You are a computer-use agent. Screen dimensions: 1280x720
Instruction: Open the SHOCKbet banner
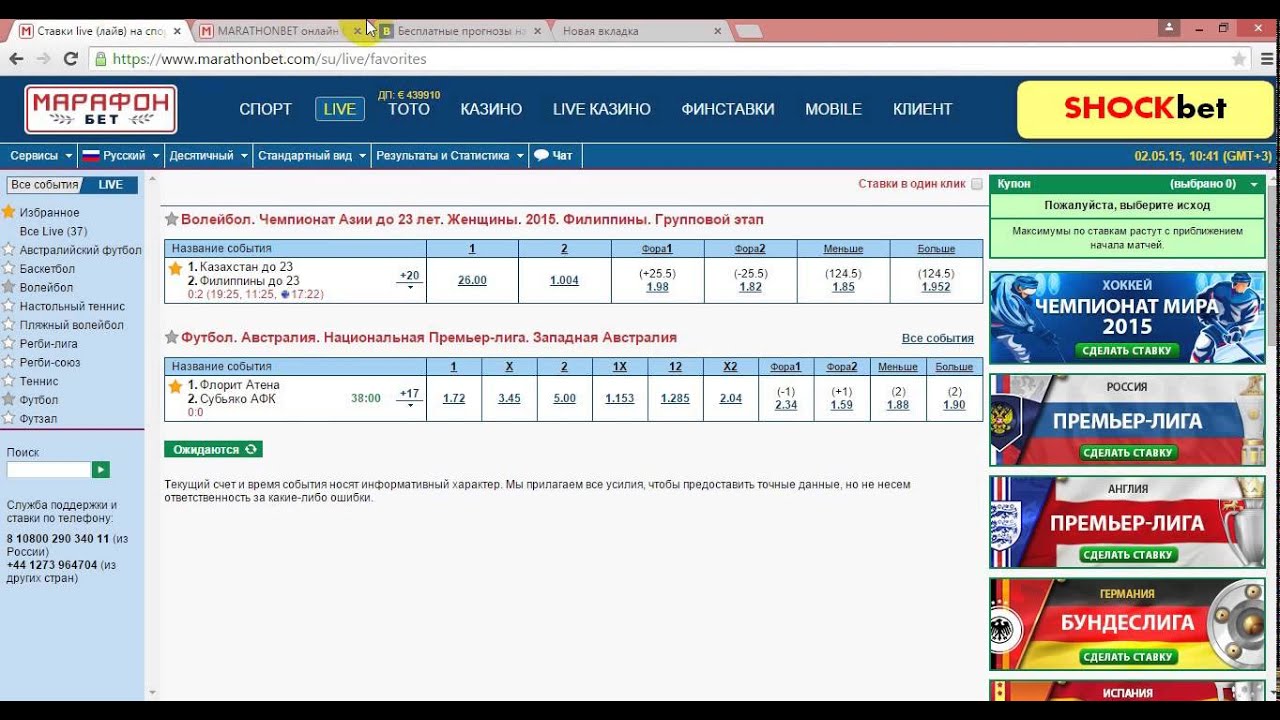tap(1146, 109)
